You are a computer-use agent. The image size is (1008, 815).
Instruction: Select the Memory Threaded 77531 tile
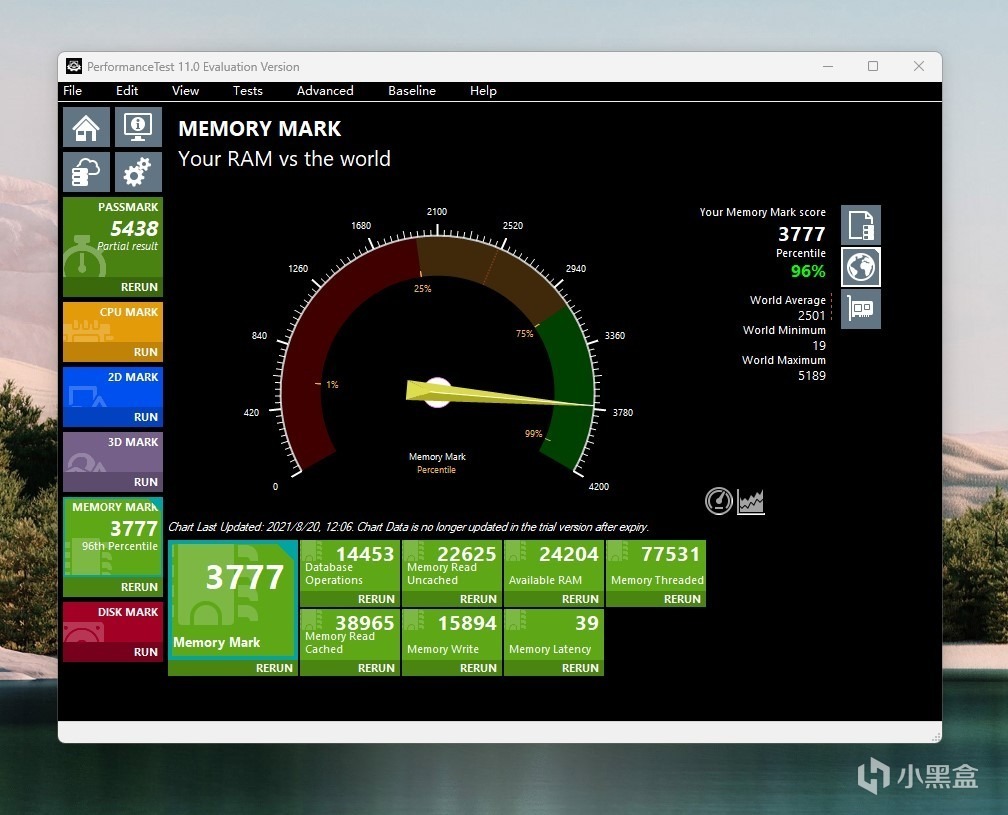pyautogui.click(x=656, y=566)
